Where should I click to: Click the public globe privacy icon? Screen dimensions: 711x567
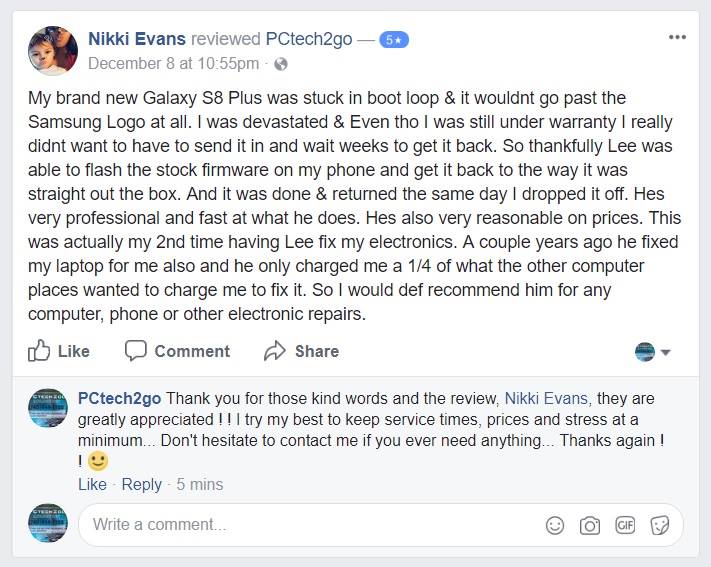coord(281,64)
